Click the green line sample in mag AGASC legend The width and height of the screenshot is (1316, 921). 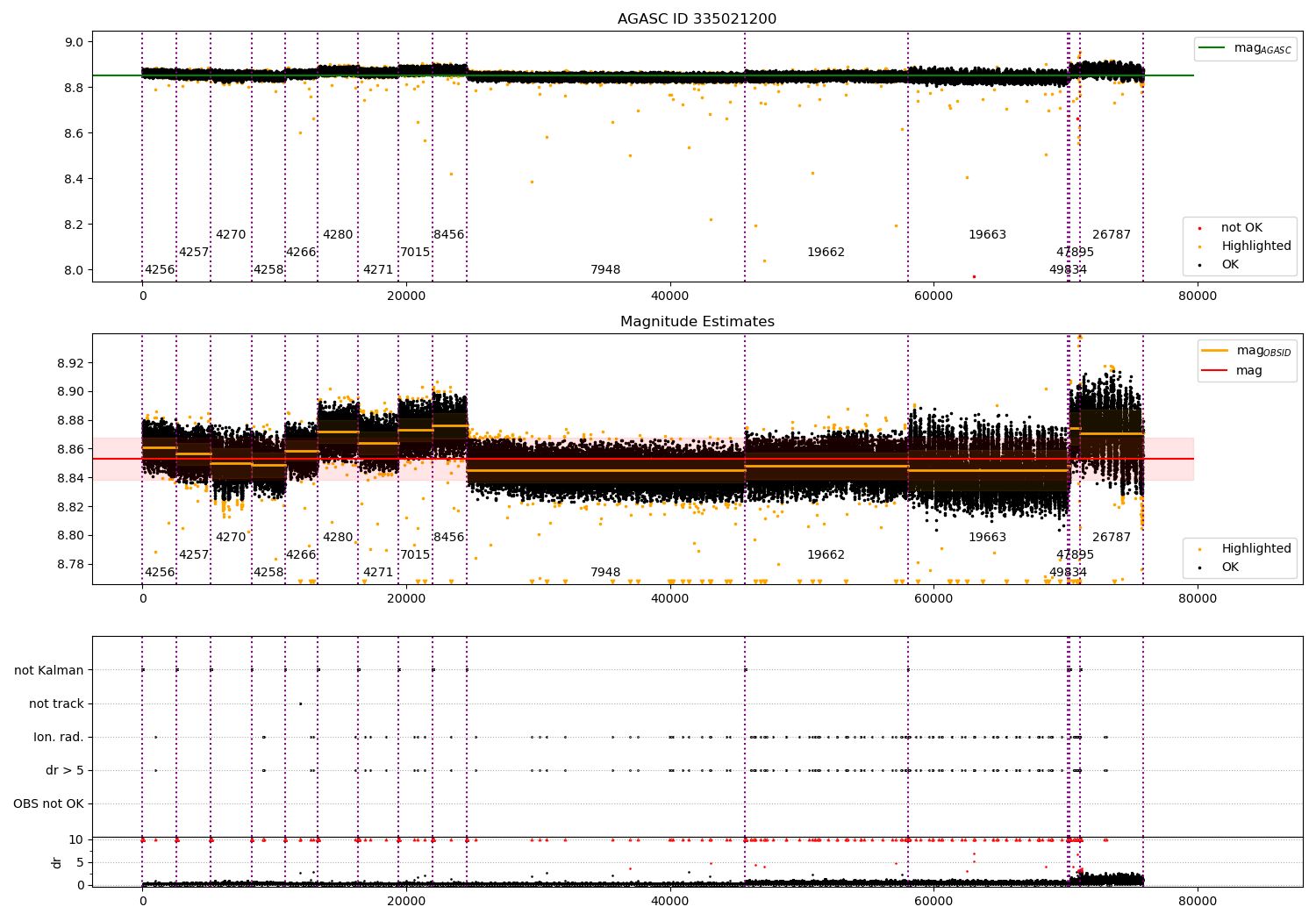(1212, 48)
